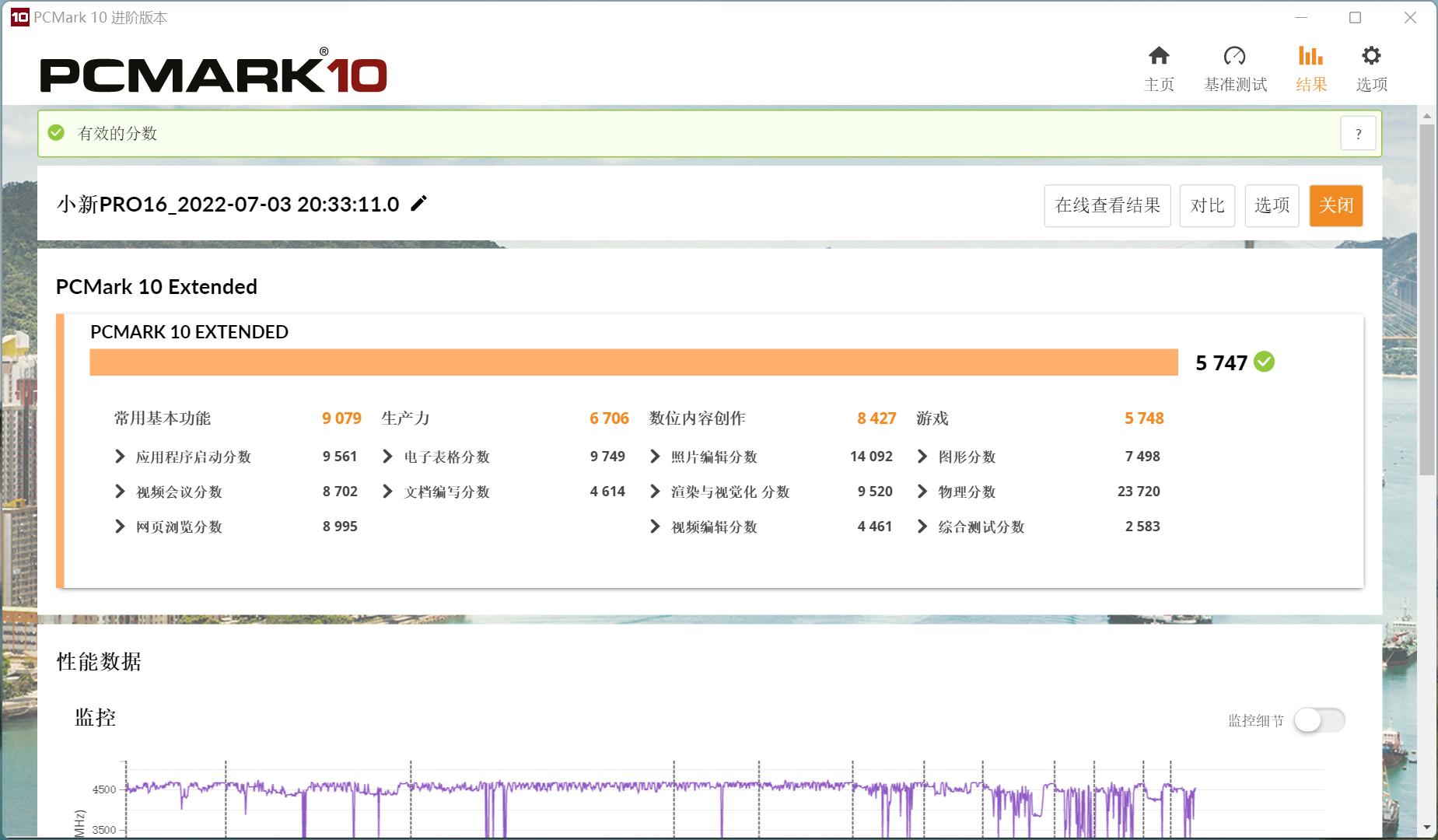Click the 监控 heading

[x=95, y=717]
